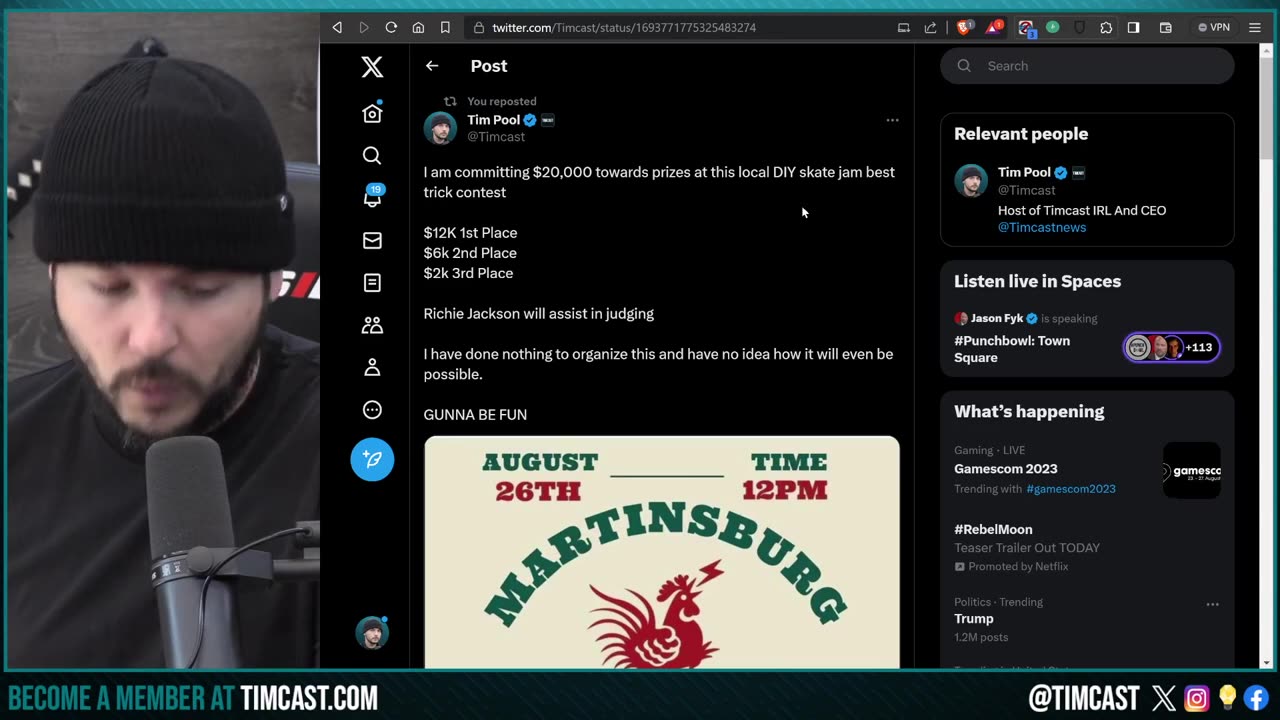Click the cast/device icon in address bar
Image resolution: width=1280 pixels, height=720 pixels.
[x=904, y=28]
